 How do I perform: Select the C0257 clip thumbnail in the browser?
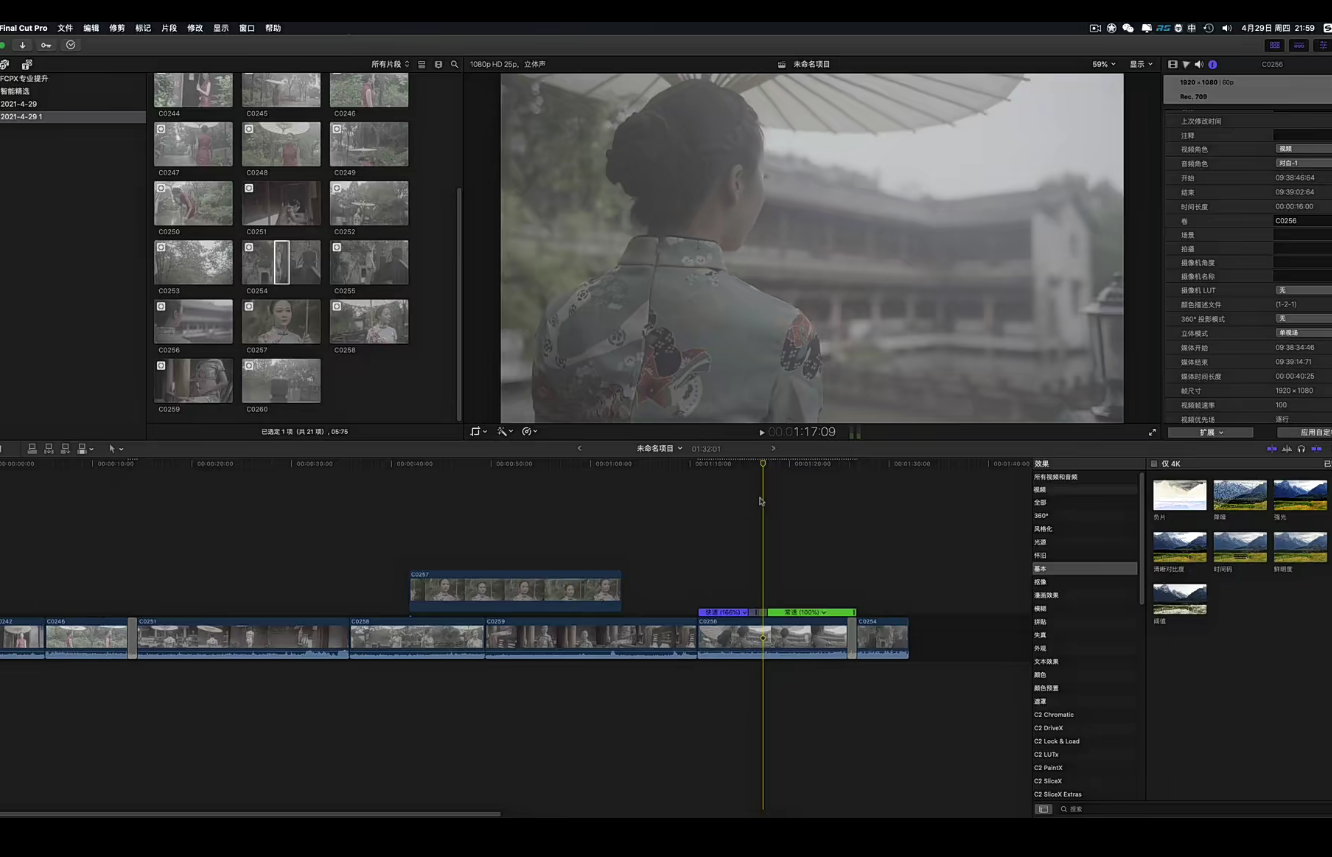[x=281, y=322]
